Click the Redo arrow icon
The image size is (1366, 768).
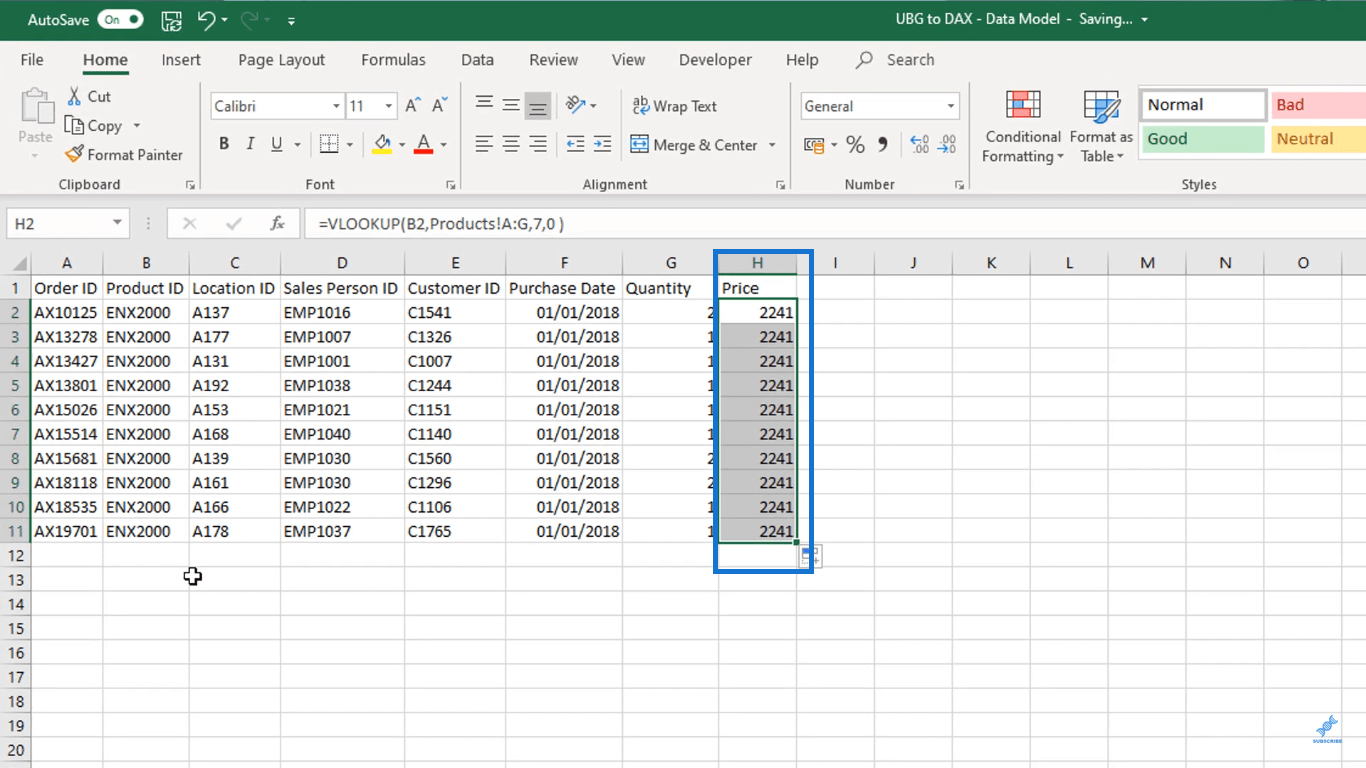249,19
